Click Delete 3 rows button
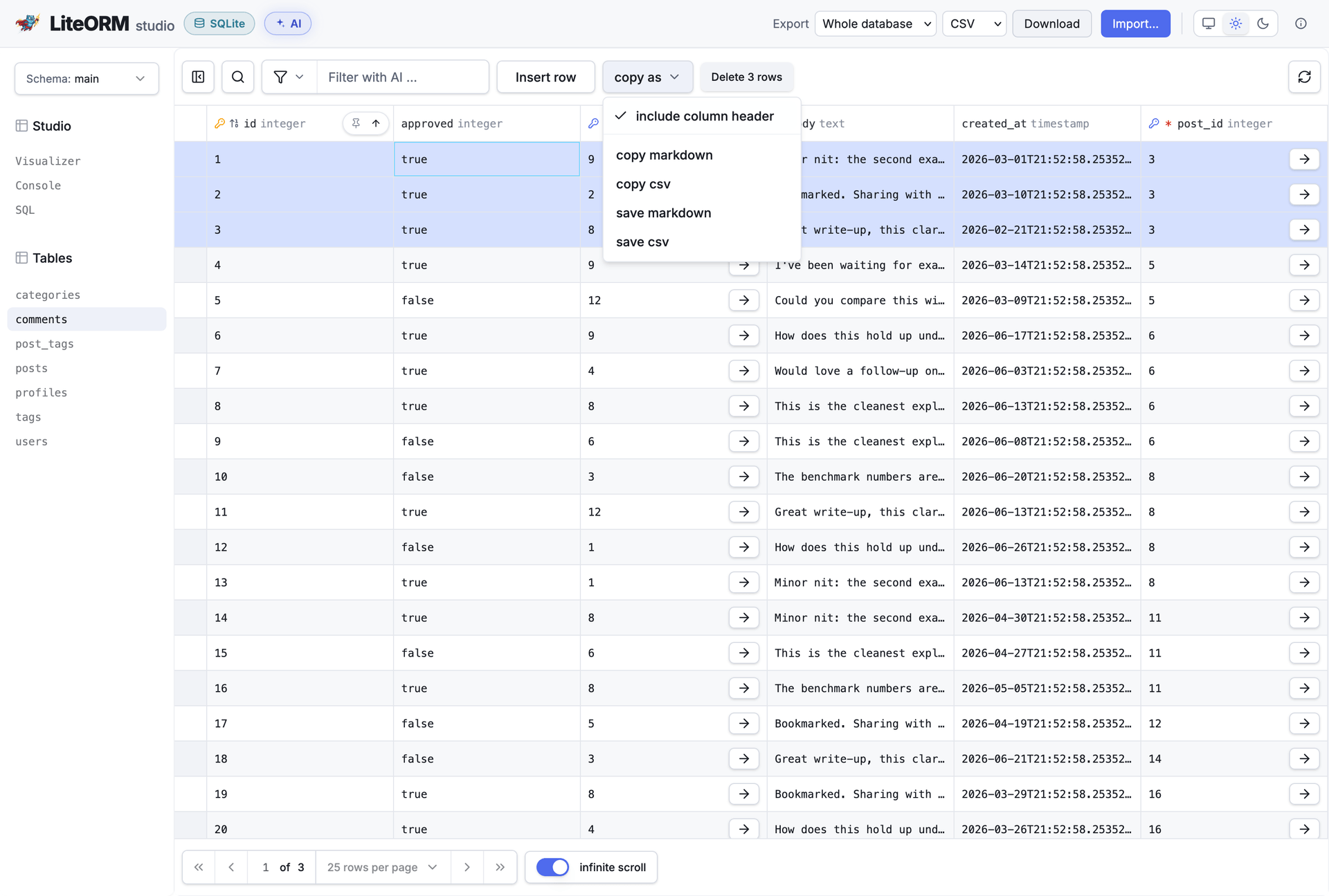The image size is (1329, 896). point(746,77)
